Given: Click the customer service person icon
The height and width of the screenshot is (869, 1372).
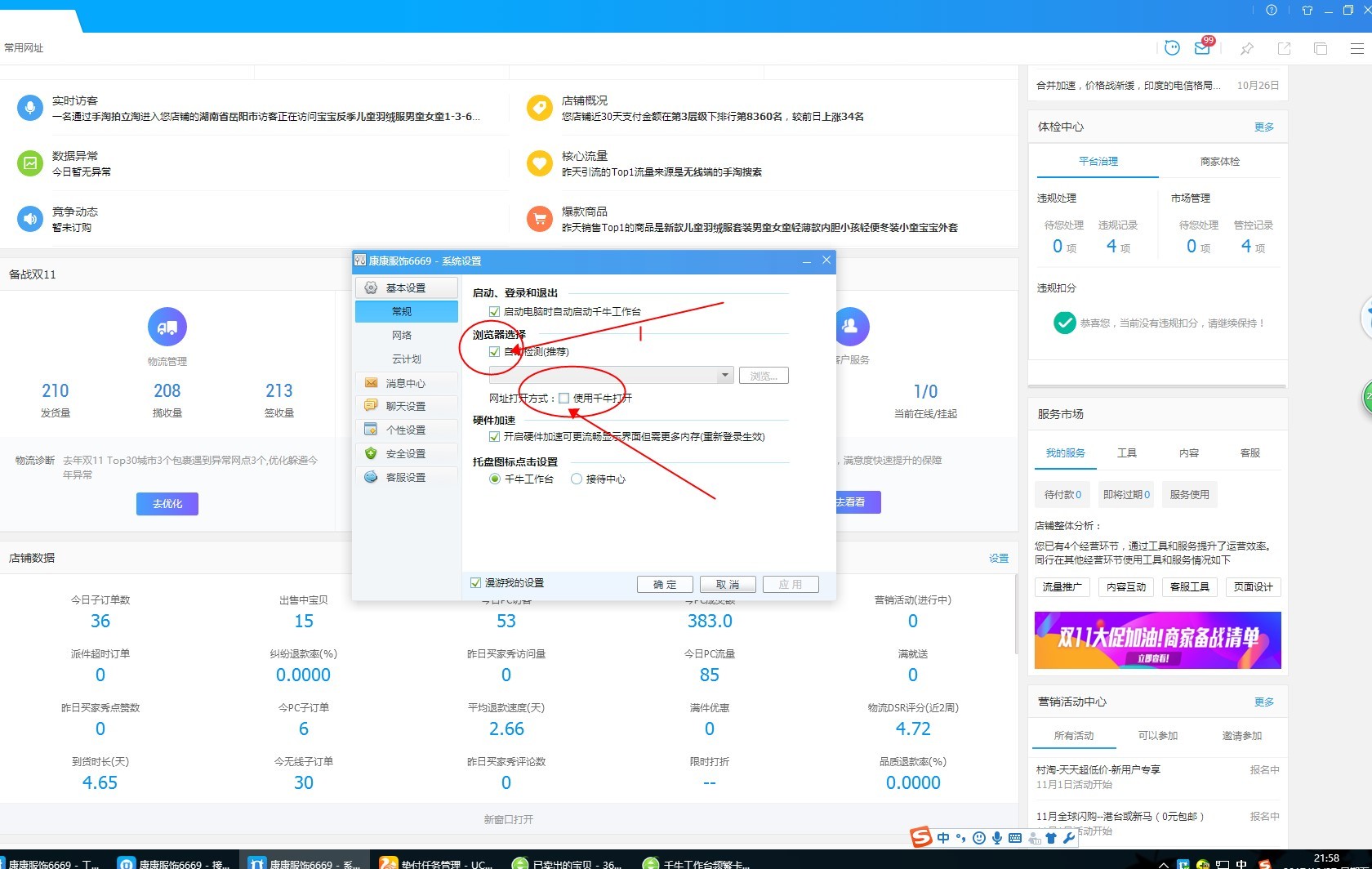Looking at the screenshot, I should point(850,327).
